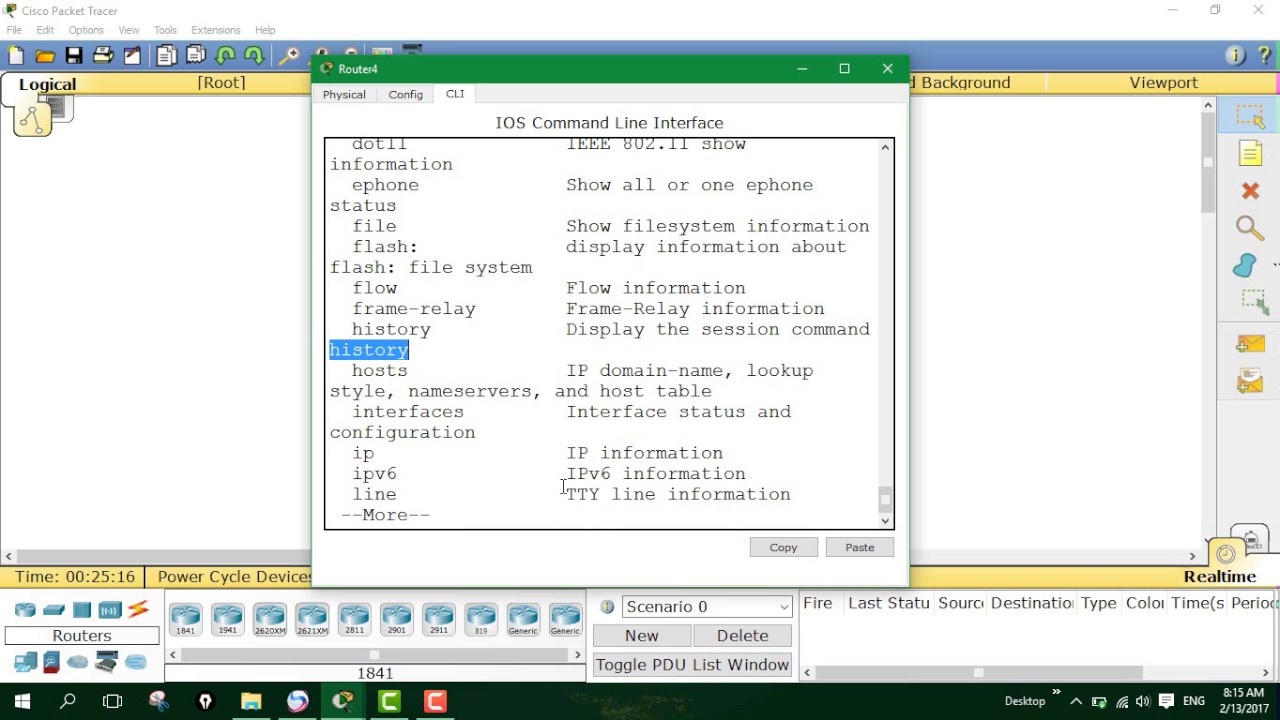Choose the Place Note tool
The width and height of the screenshot is (1280, 720).
click(x=1251, y=153)
